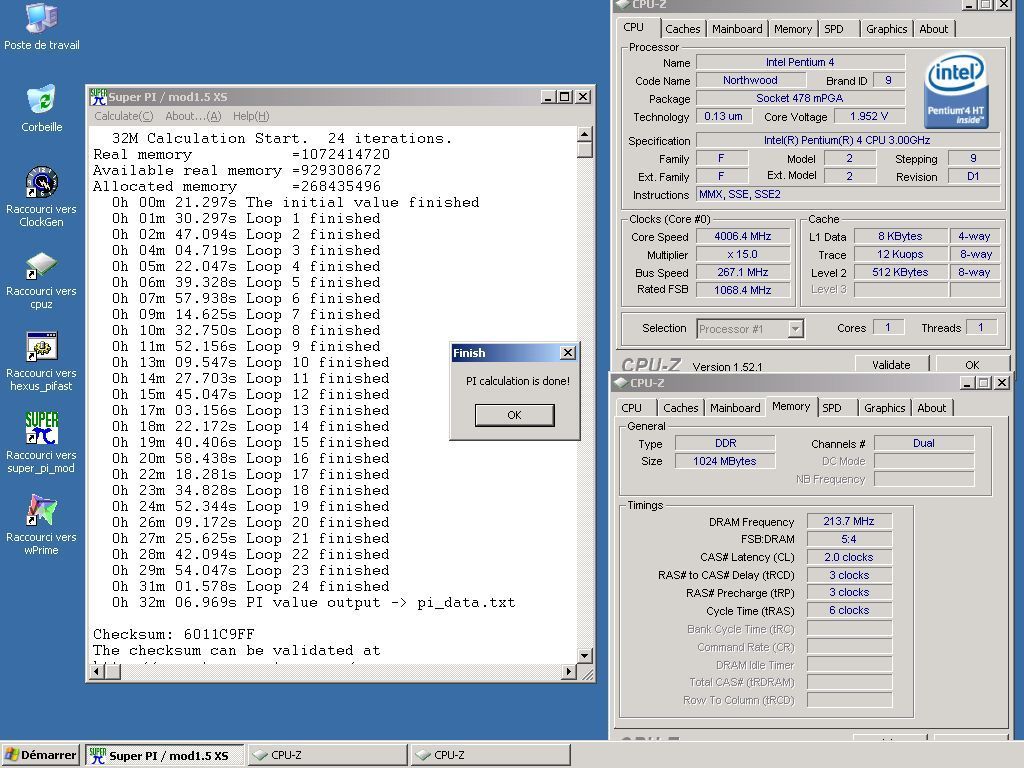
Task: Click Super PI horizontal scrollbar right arrow
Action: tap(569, 671)
